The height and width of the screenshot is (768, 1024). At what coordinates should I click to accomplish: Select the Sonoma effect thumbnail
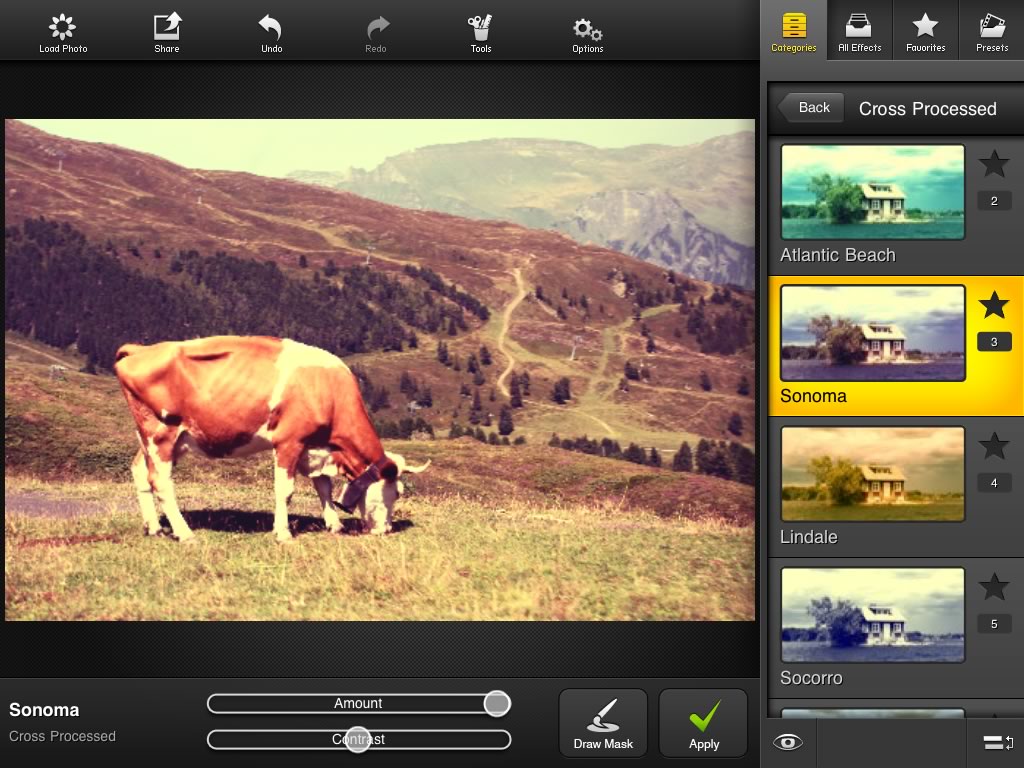click(x=872, y=333)
